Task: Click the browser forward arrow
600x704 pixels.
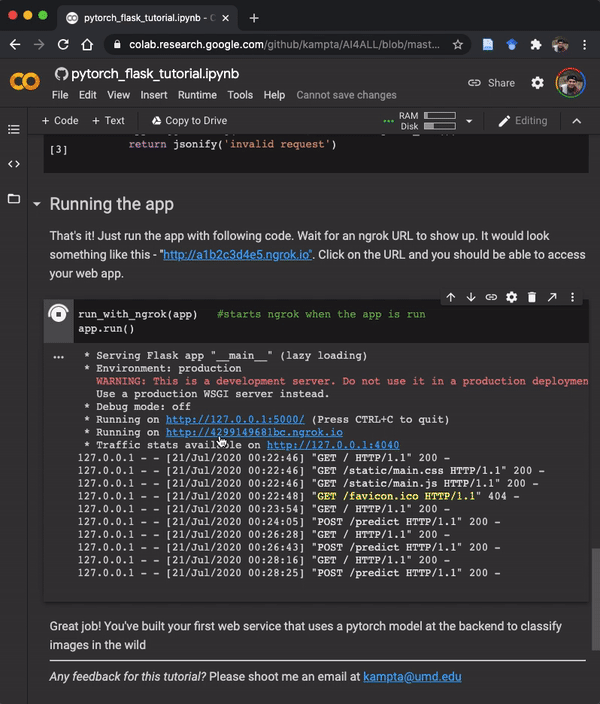Action: [x=39, y=44]
